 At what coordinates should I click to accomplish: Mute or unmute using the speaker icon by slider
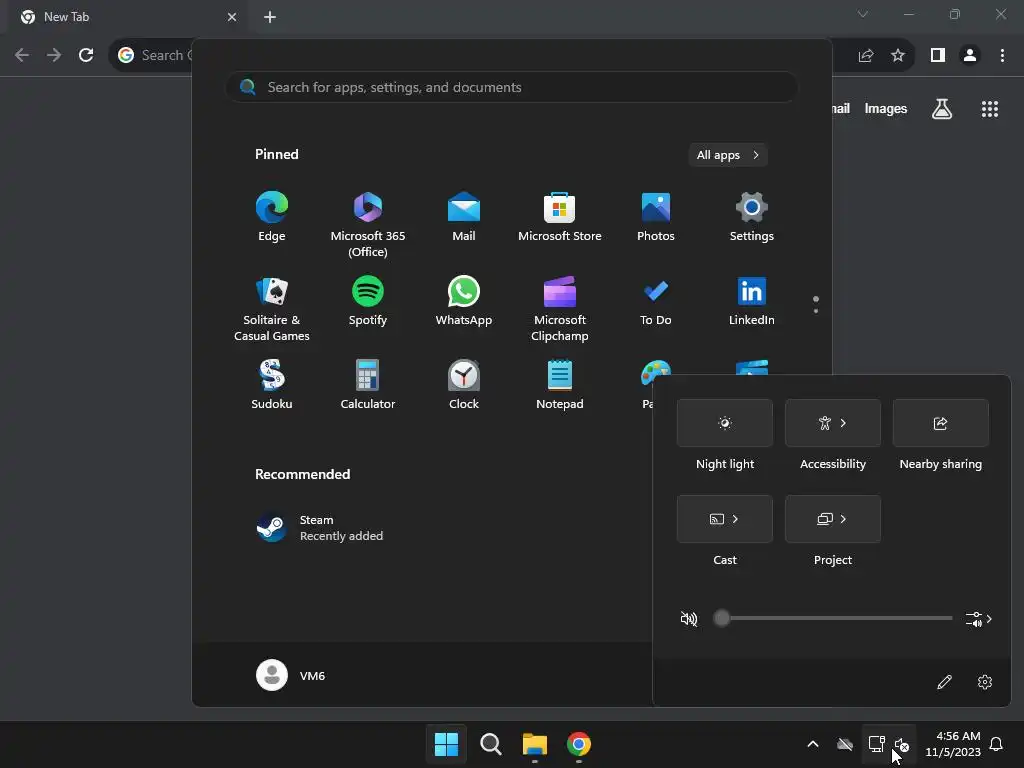coord(688,618)
